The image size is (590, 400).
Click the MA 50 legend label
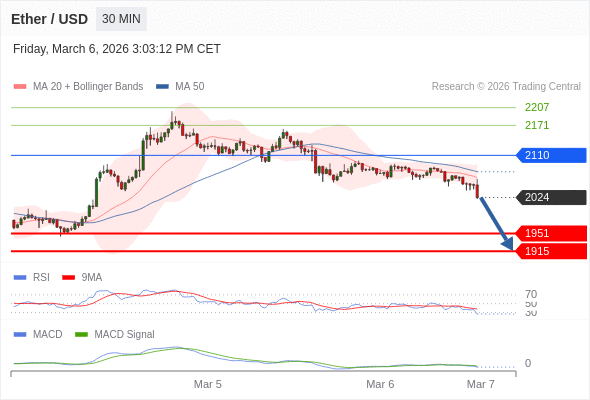(190, 87)
